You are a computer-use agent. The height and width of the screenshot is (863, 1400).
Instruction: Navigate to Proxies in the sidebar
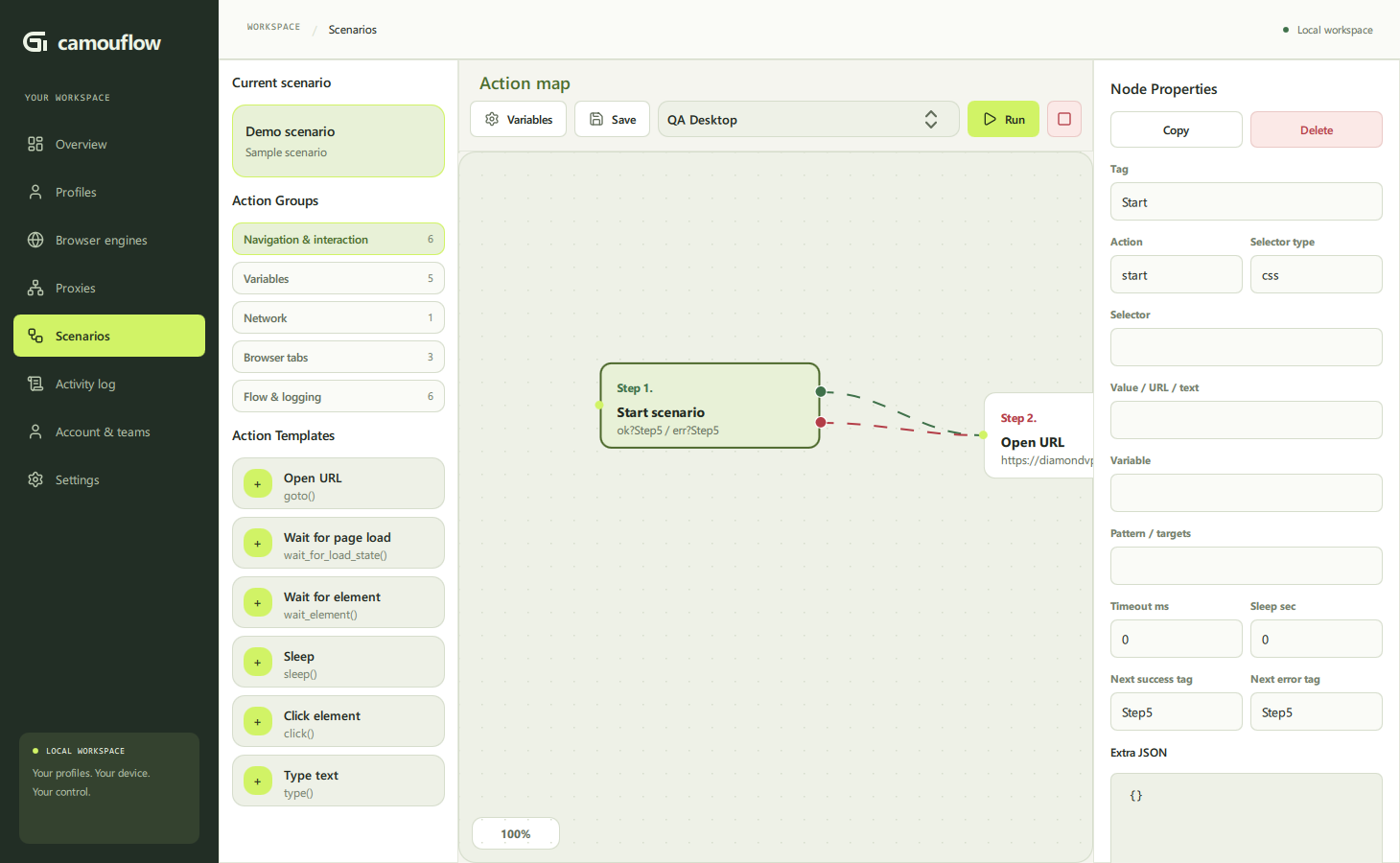pyautogui.click(x=109, y=288)
